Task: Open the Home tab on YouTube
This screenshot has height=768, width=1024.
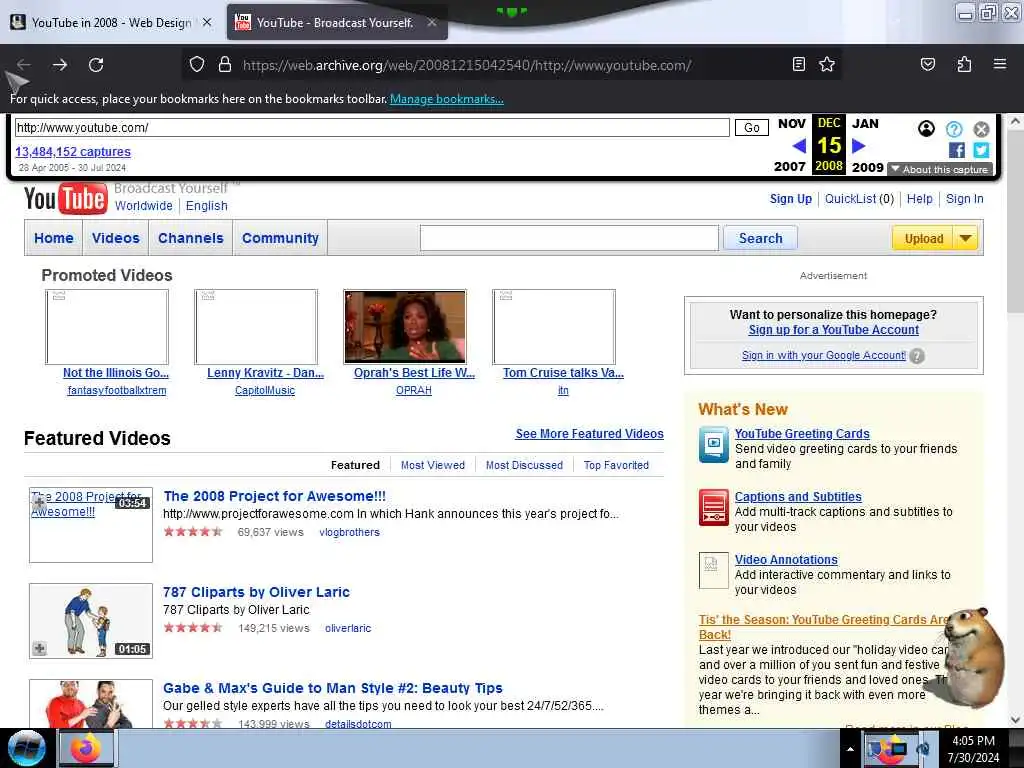Action: pyautogui.click(x=54, y=238)
